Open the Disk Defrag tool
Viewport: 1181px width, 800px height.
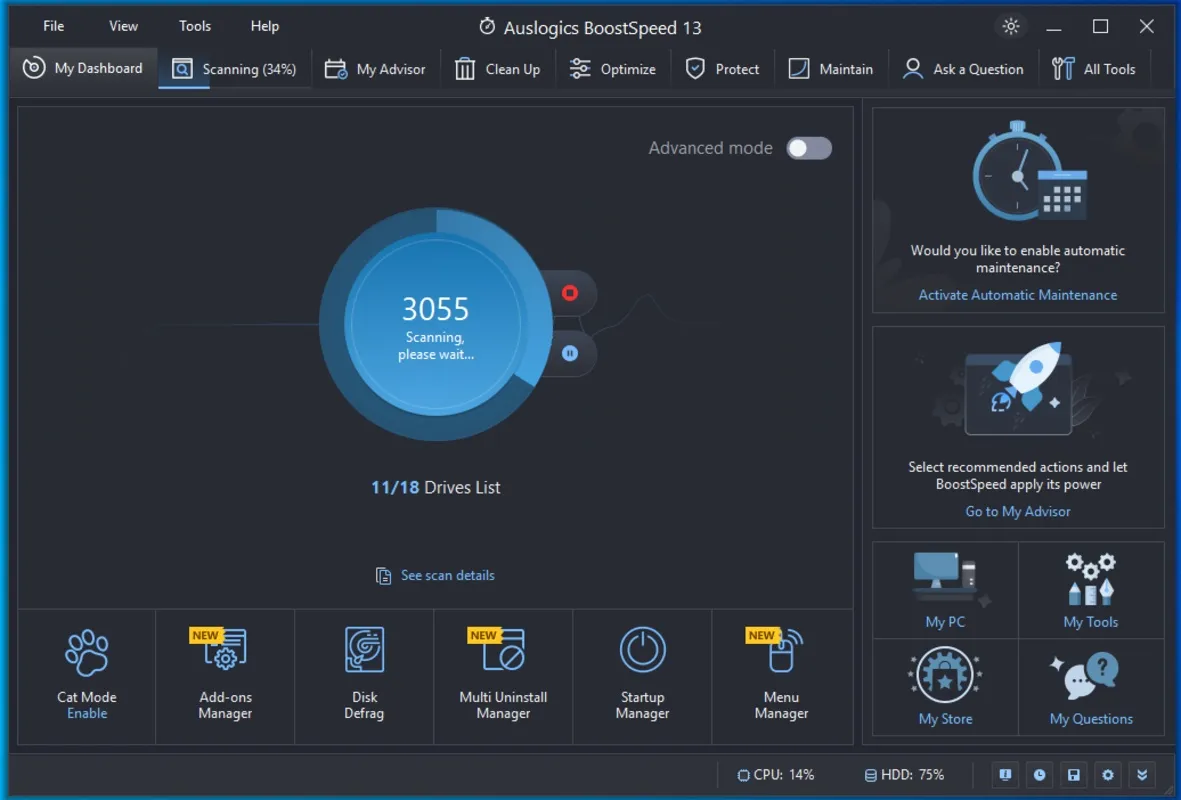click(x=364, y=674)
